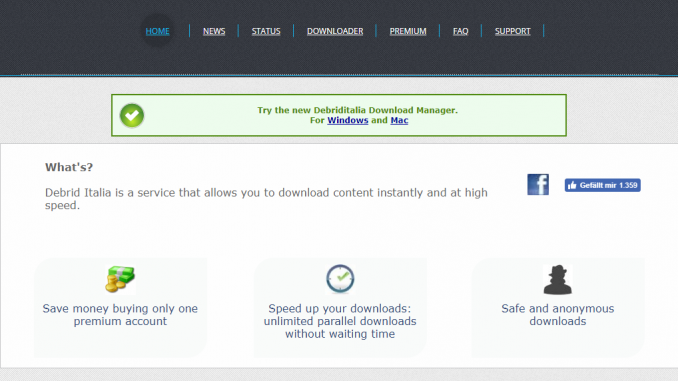This screenshot has height=381, width=678.
Task: Click 'Speed up your downloads' feature text
Action: tap(340, 321)
